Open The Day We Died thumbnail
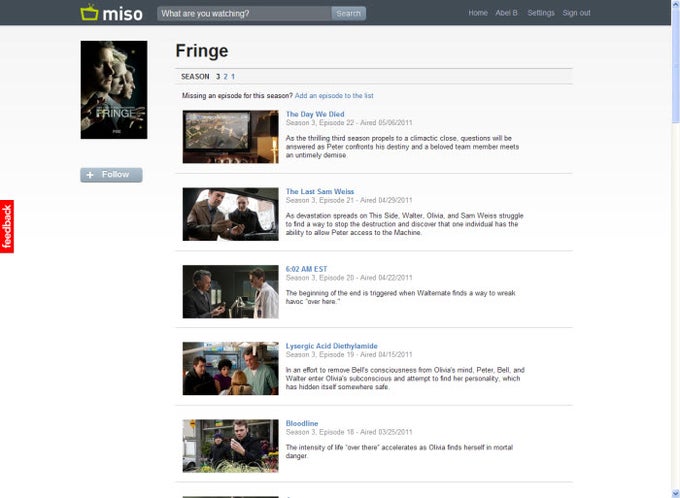The height and width of the screenshot is (498, 680). [x=230, y=137]
